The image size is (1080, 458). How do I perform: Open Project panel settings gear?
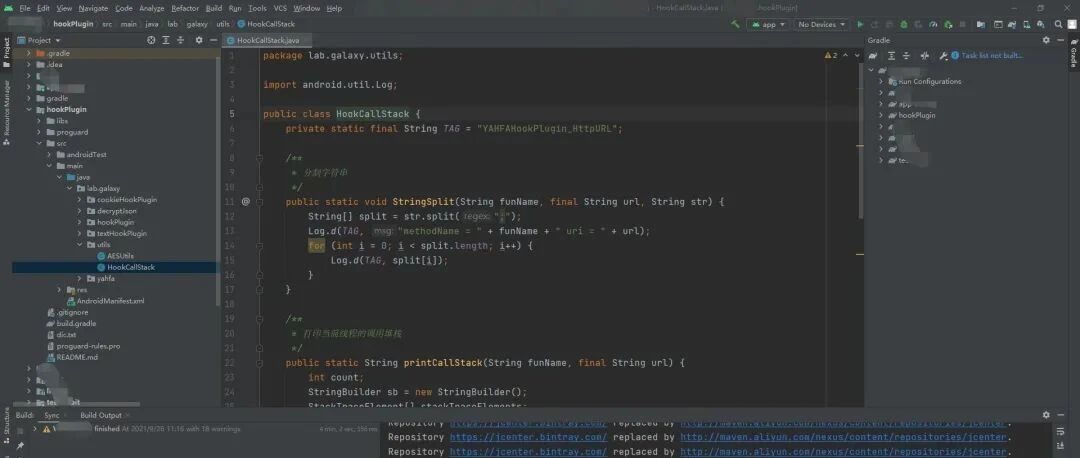199,40
